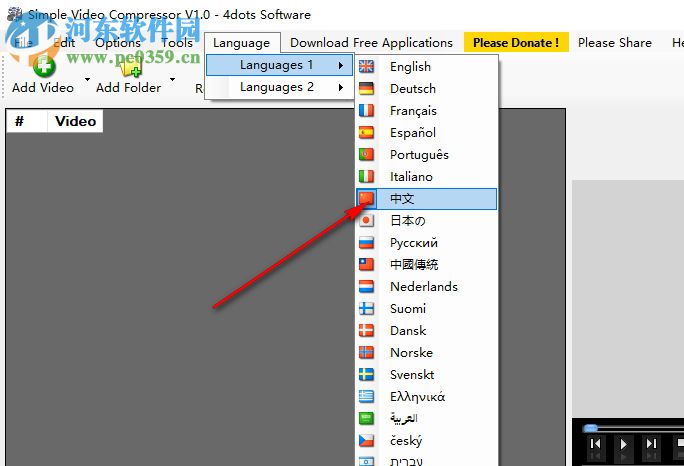Click the Greek flag icon
The image size is (684, 466).
click(366, 396)
